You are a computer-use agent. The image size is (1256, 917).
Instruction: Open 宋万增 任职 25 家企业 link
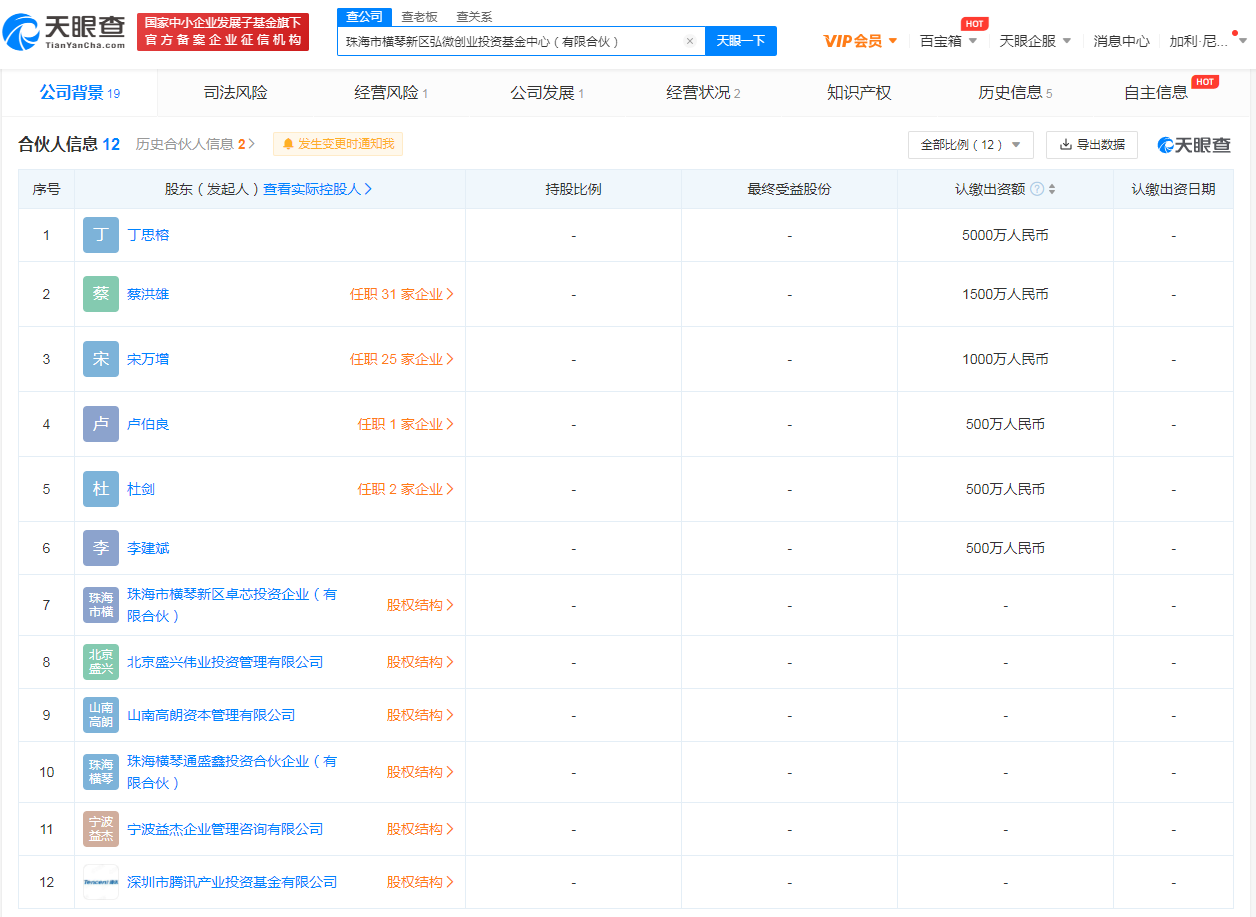pyautogui.click(x=402, y=359)
